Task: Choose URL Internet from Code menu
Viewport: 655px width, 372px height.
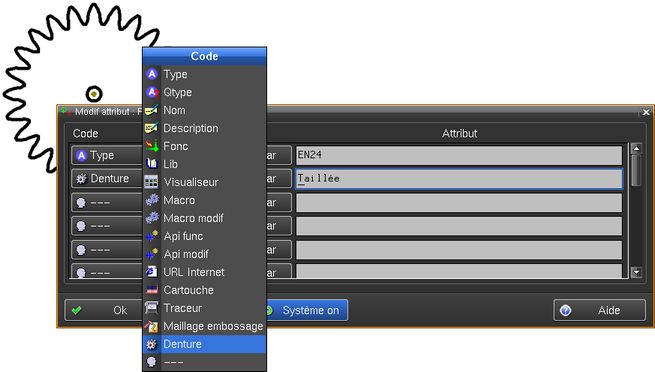Action: 204,272
